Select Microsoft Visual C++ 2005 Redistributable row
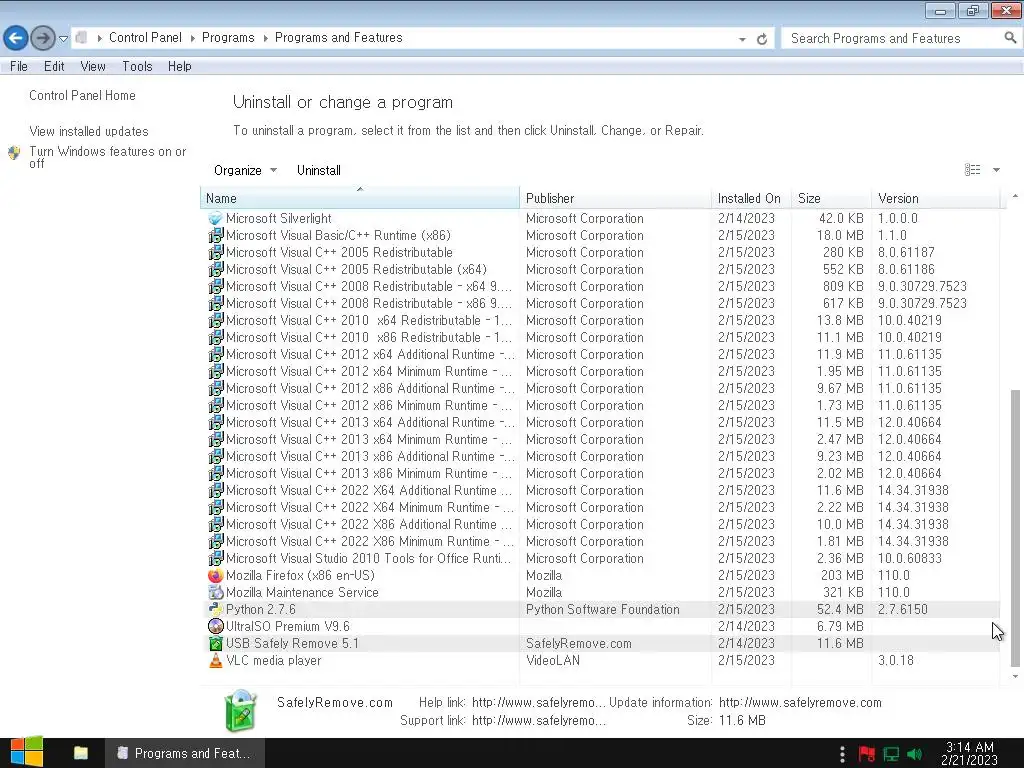Image resolution: width=1024 pixels, height=768 pixels. [x=601, y=252]
